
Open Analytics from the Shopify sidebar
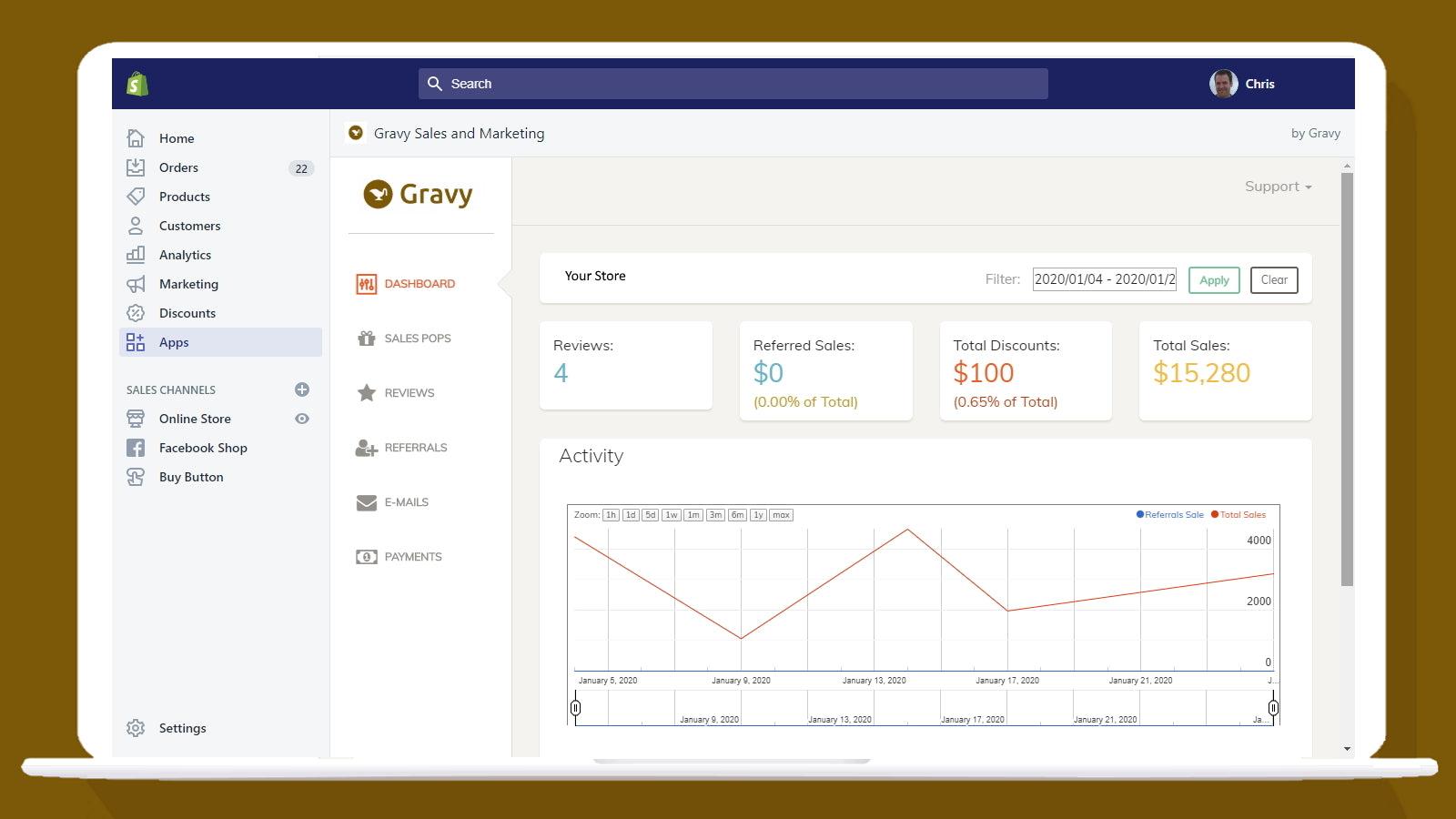click(x=185, y=255)
